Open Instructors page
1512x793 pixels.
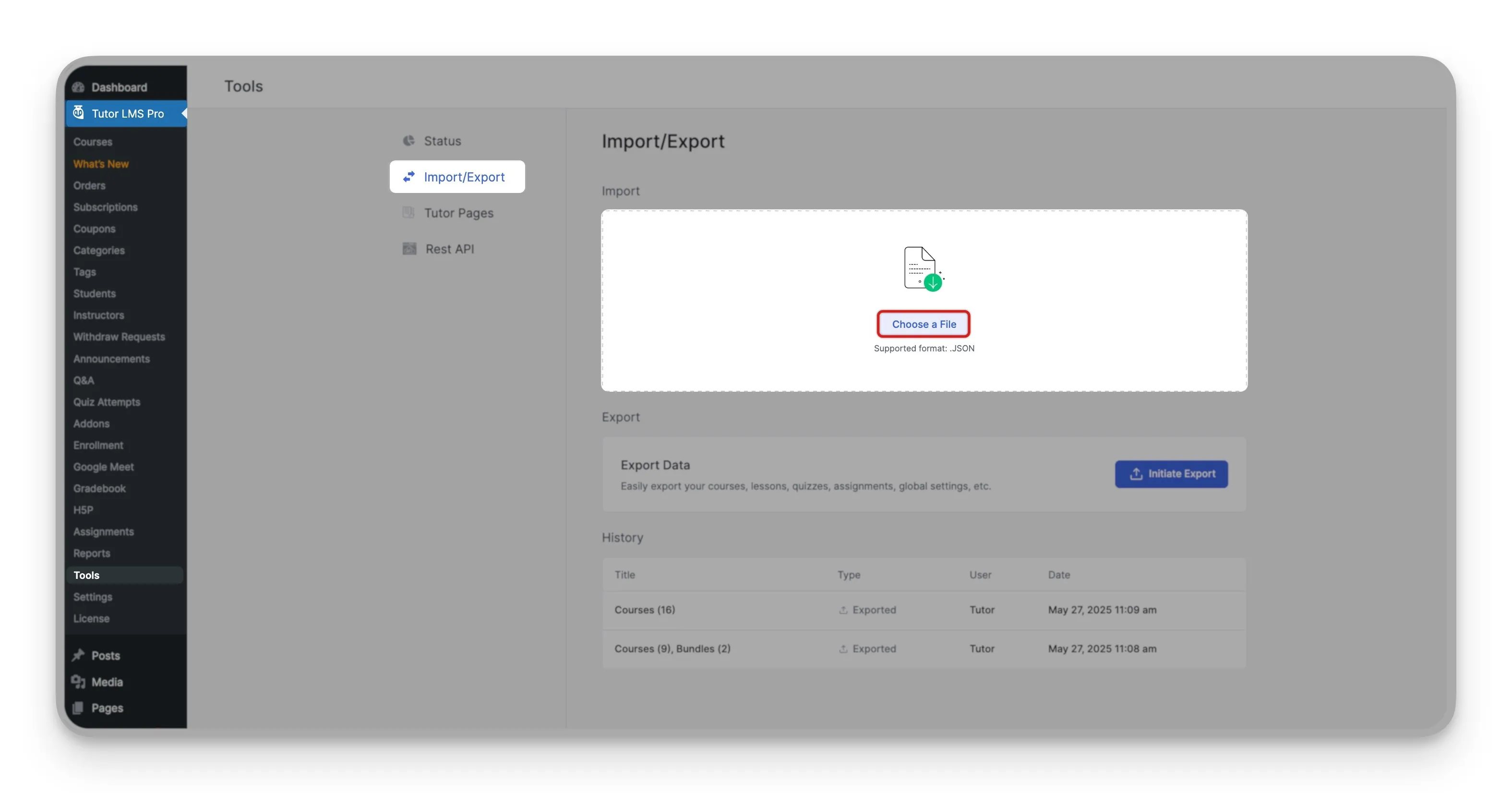click(98, 315)
